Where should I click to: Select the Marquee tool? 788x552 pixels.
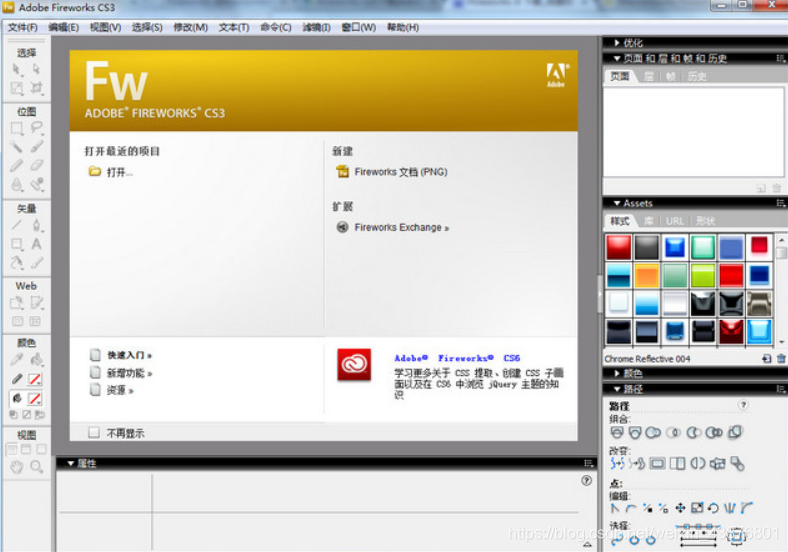coord(17,128)
